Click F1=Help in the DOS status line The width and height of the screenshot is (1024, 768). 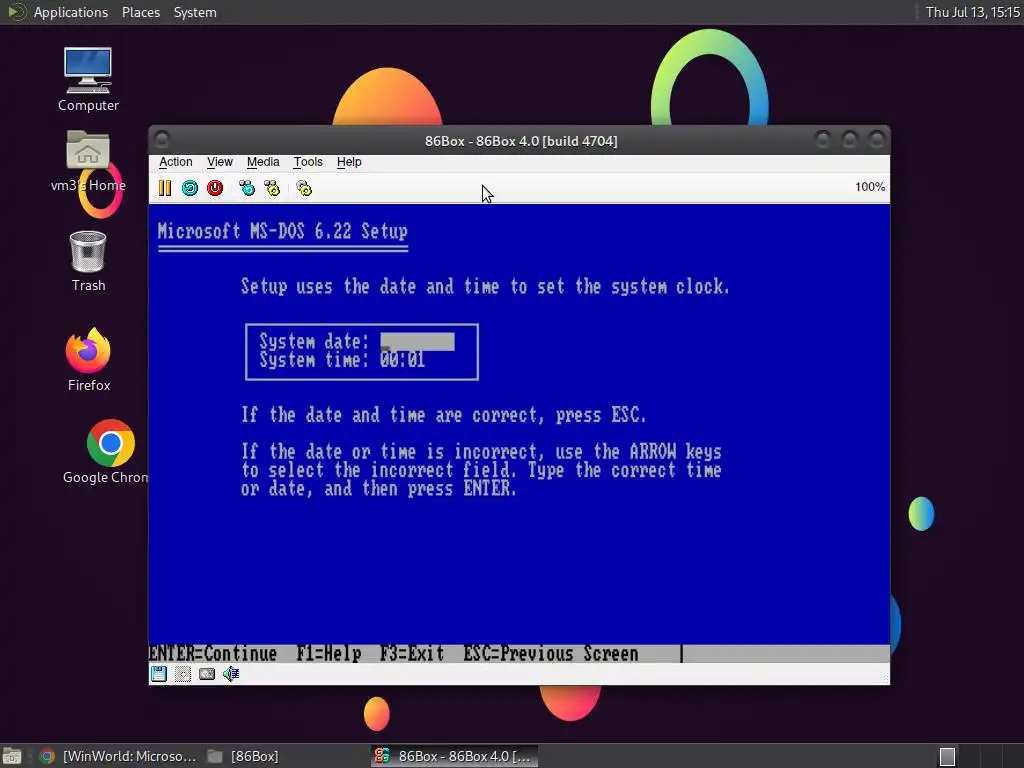click(x=328, y=654)
